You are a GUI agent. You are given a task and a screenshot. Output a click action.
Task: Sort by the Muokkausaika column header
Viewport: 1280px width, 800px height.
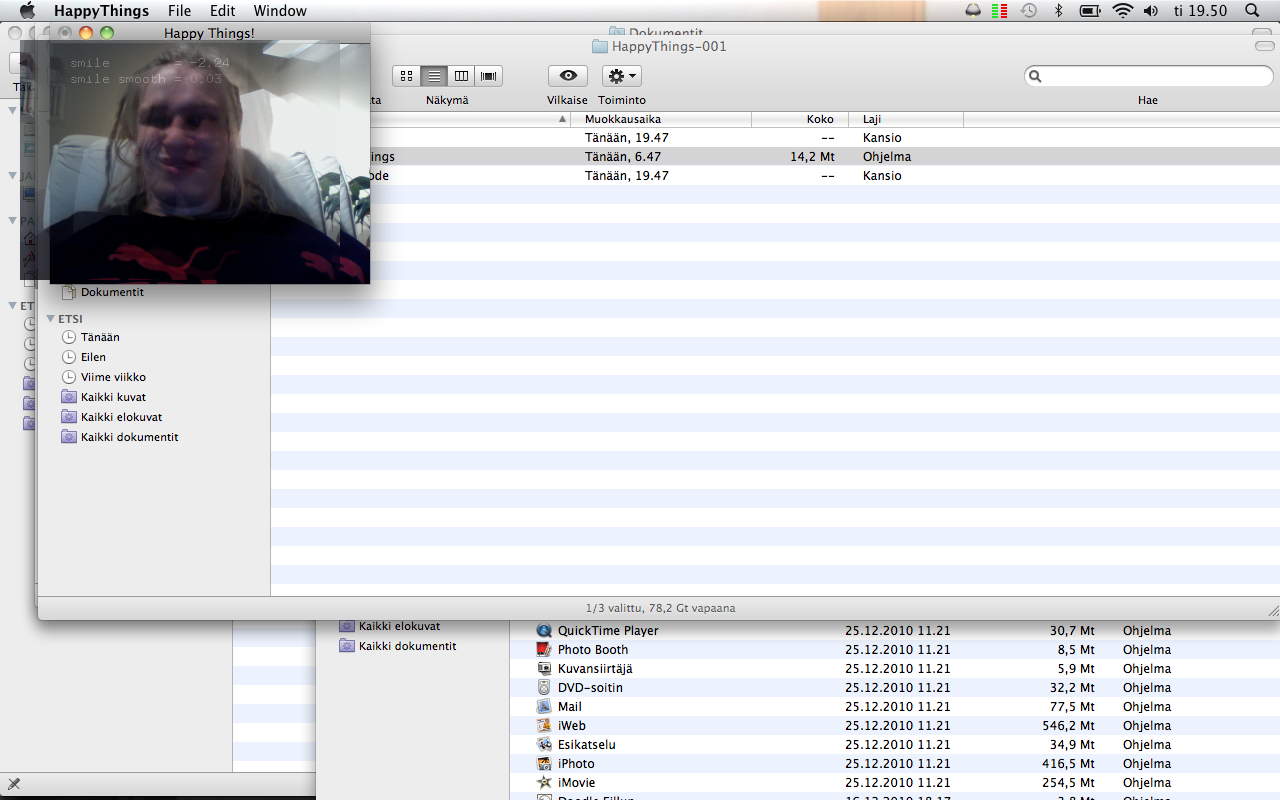coord(660,119)
